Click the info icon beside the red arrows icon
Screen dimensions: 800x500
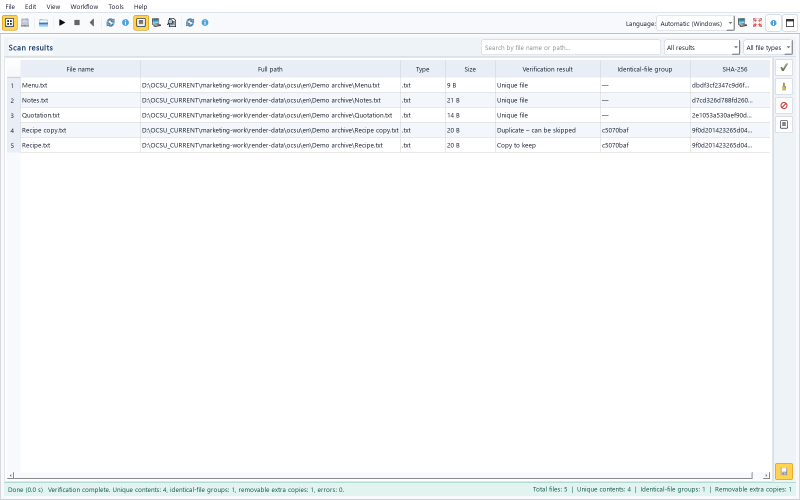click(773, 23)
